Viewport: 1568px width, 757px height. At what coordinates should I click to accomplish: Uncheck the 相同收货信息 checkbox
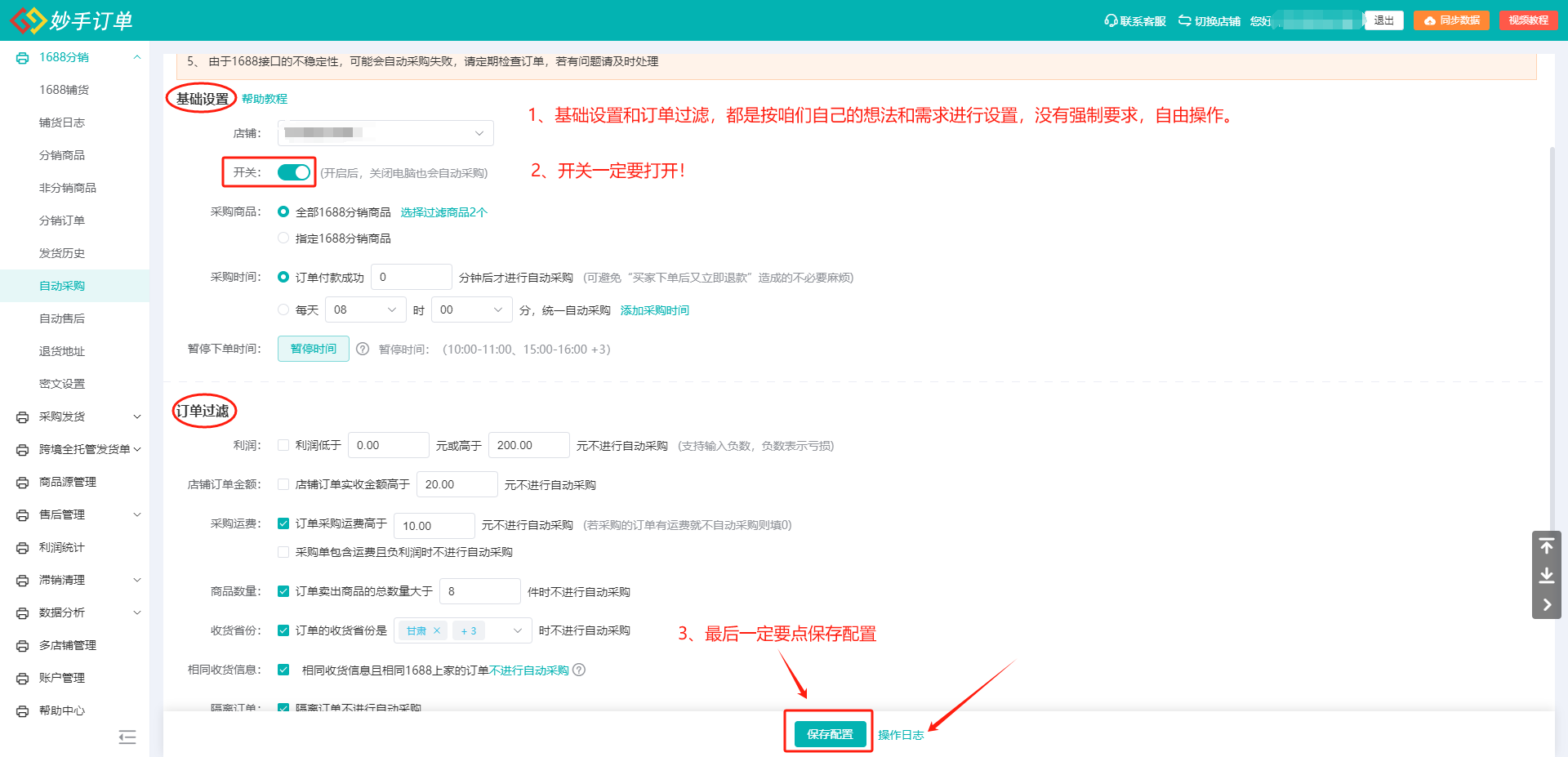[x=283, y=670]
